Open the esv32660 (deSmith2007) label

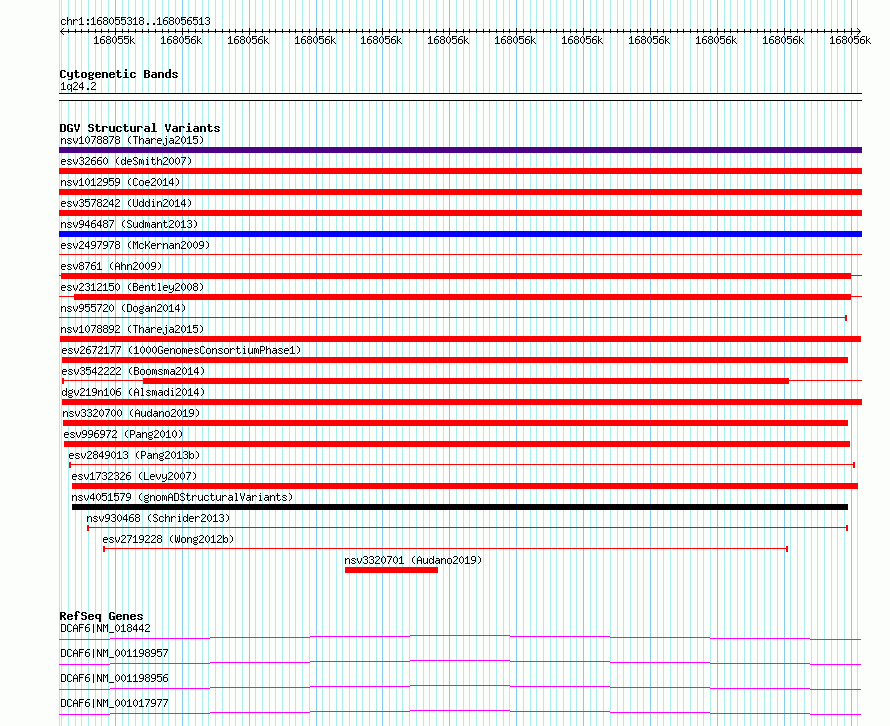pos(126,161)
